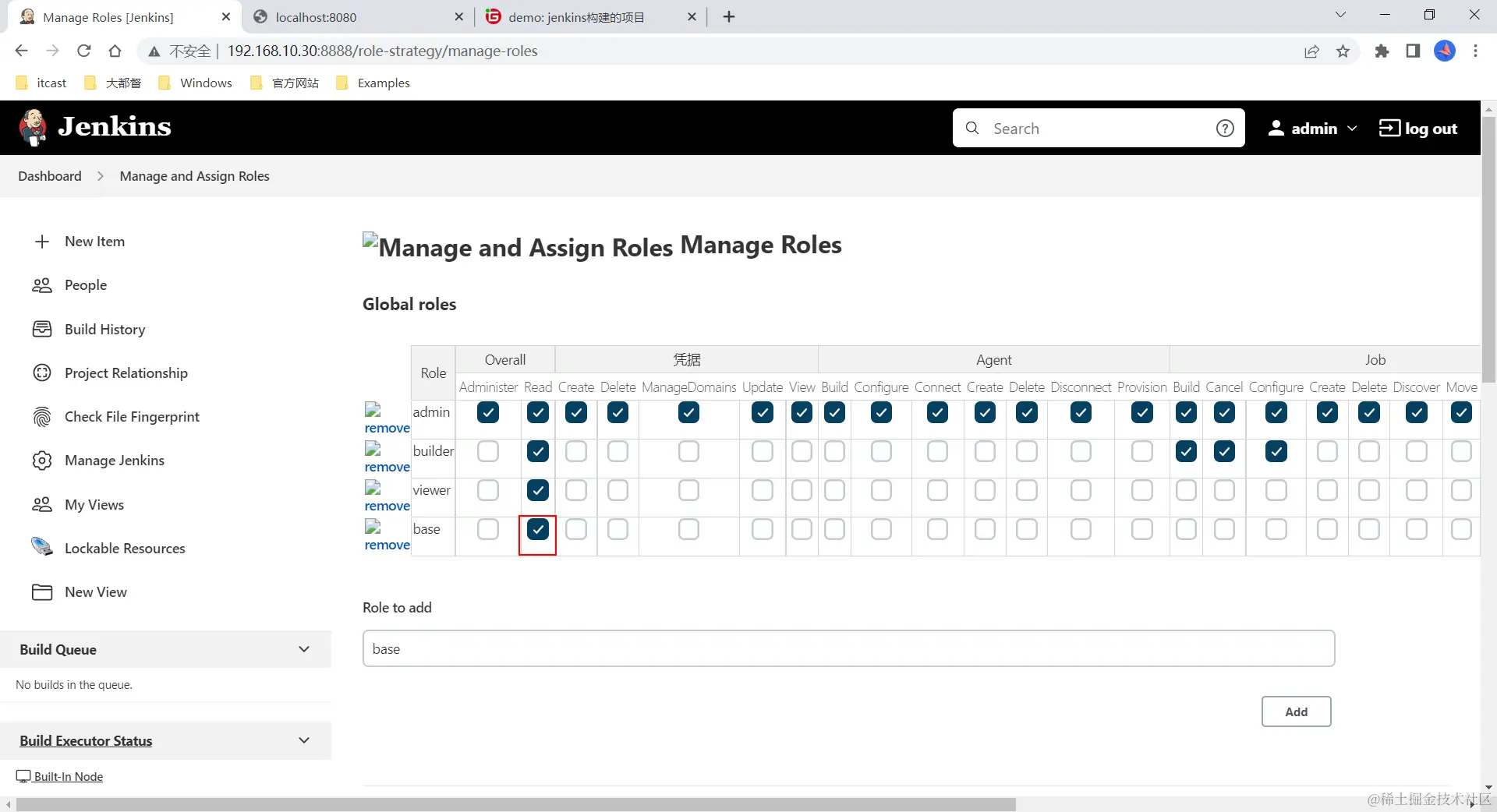Click the horizontal scrollbar thumb

[x=515, y=804]
